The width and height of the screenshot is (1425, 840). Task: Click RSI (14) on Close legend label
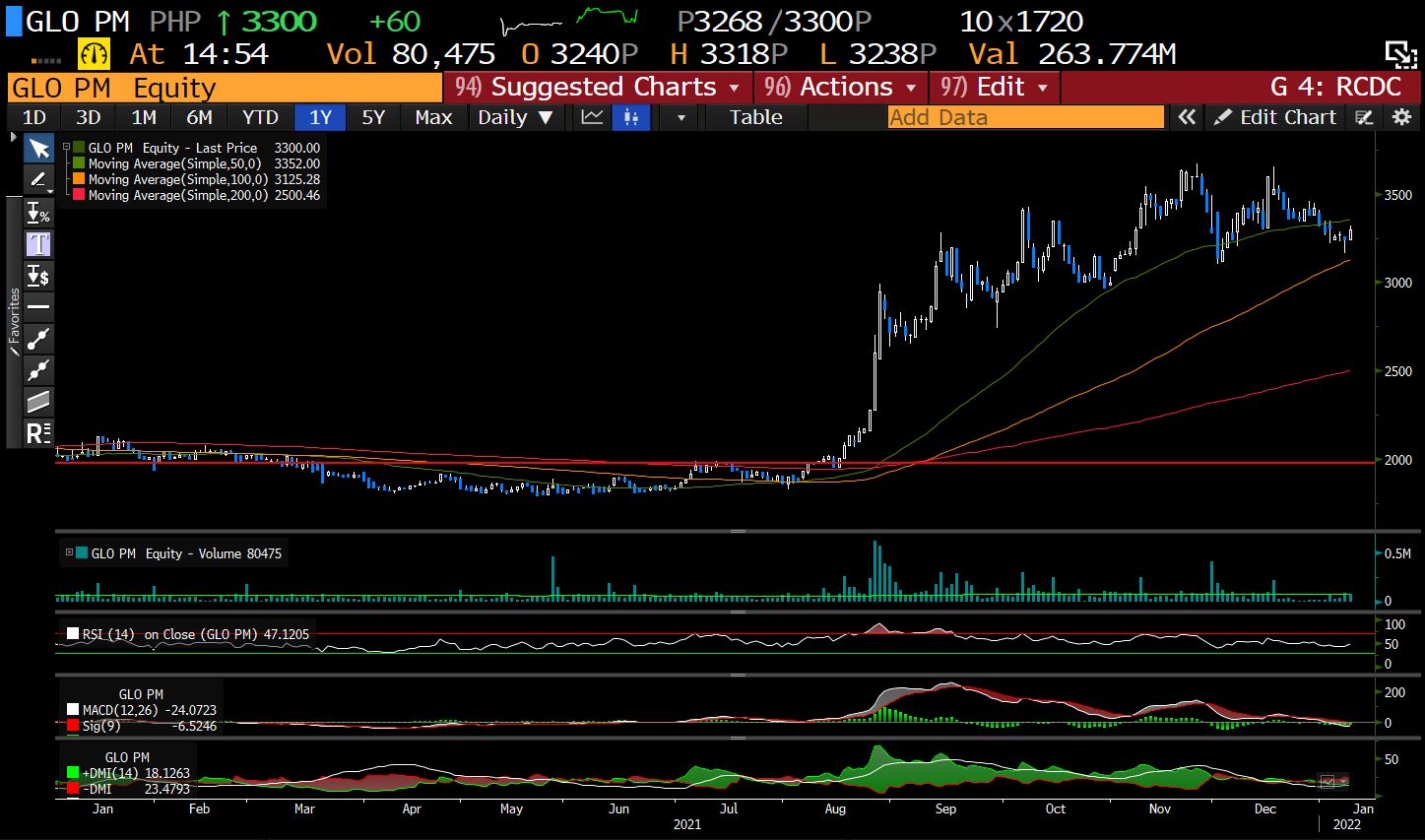tap(169, 634)
